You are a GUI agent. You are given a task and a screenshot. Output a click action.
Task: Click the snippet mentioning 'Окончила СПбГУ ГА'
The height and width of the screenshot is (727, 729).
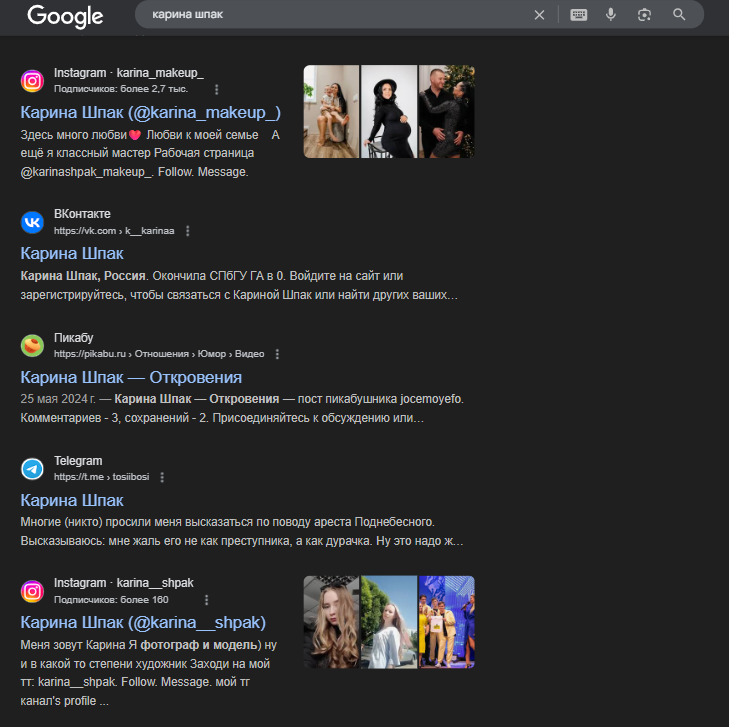coord(239,285)
